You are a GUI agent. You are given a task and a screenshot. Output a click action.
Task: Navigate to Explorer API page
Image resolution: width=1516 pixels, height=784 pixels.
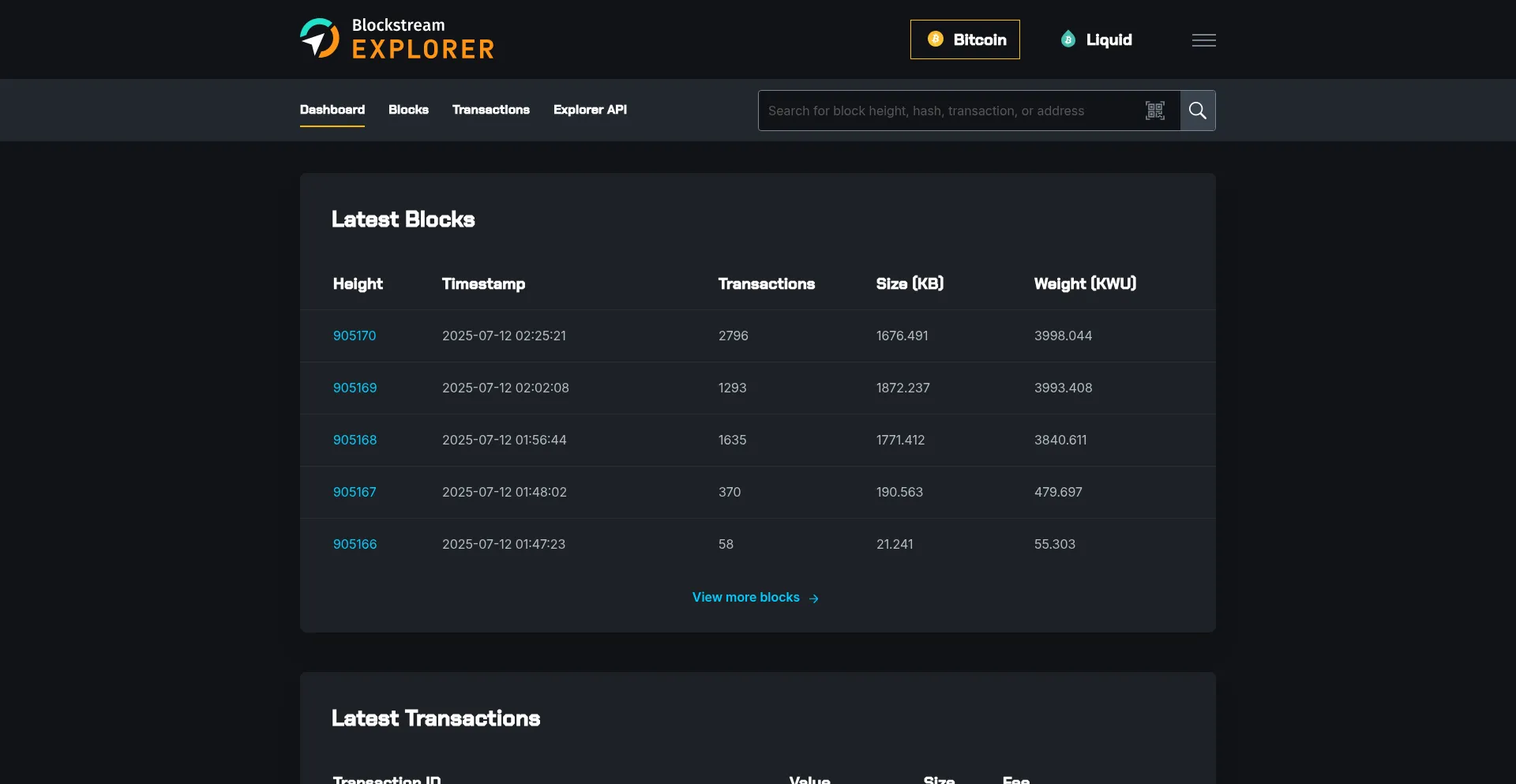590,110
